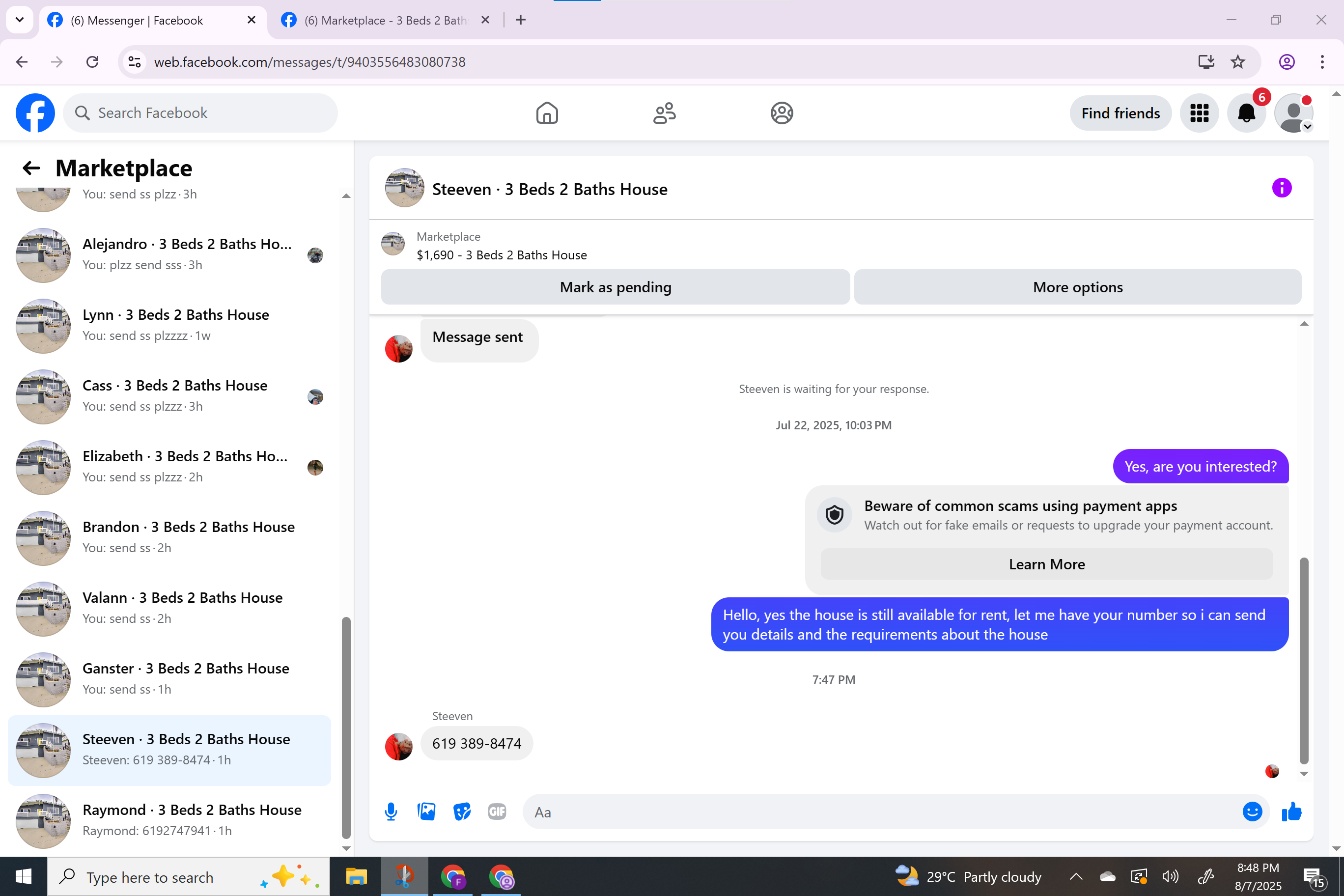Switch to the Messenger | Facebook tab
The width and height of the screenshot is (1344, 896).
[x=153, y=21]
